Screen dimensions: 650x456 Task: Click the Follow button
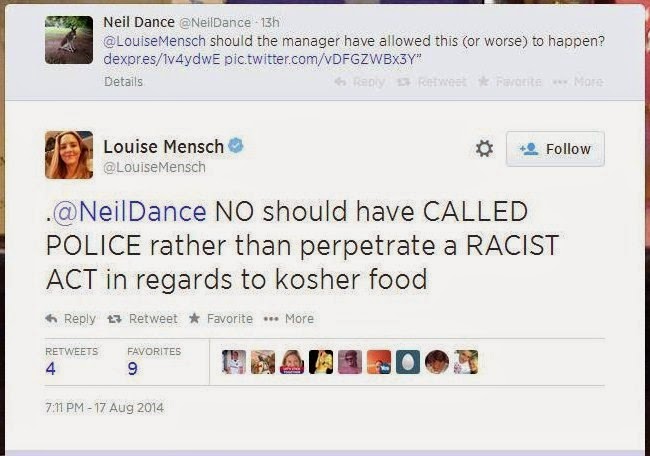click(x=555, y=149)
